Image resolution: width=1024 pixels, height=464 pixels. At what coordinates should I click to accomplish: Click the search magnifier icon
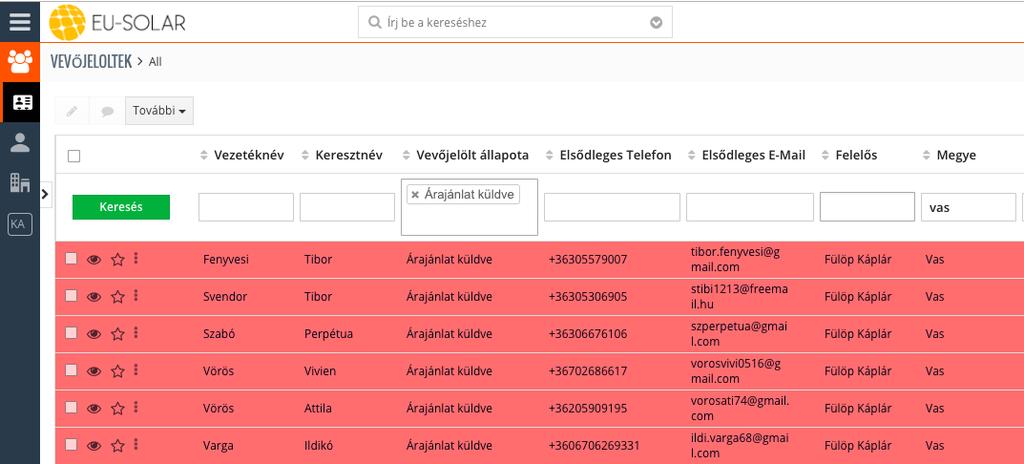point(375,22)
